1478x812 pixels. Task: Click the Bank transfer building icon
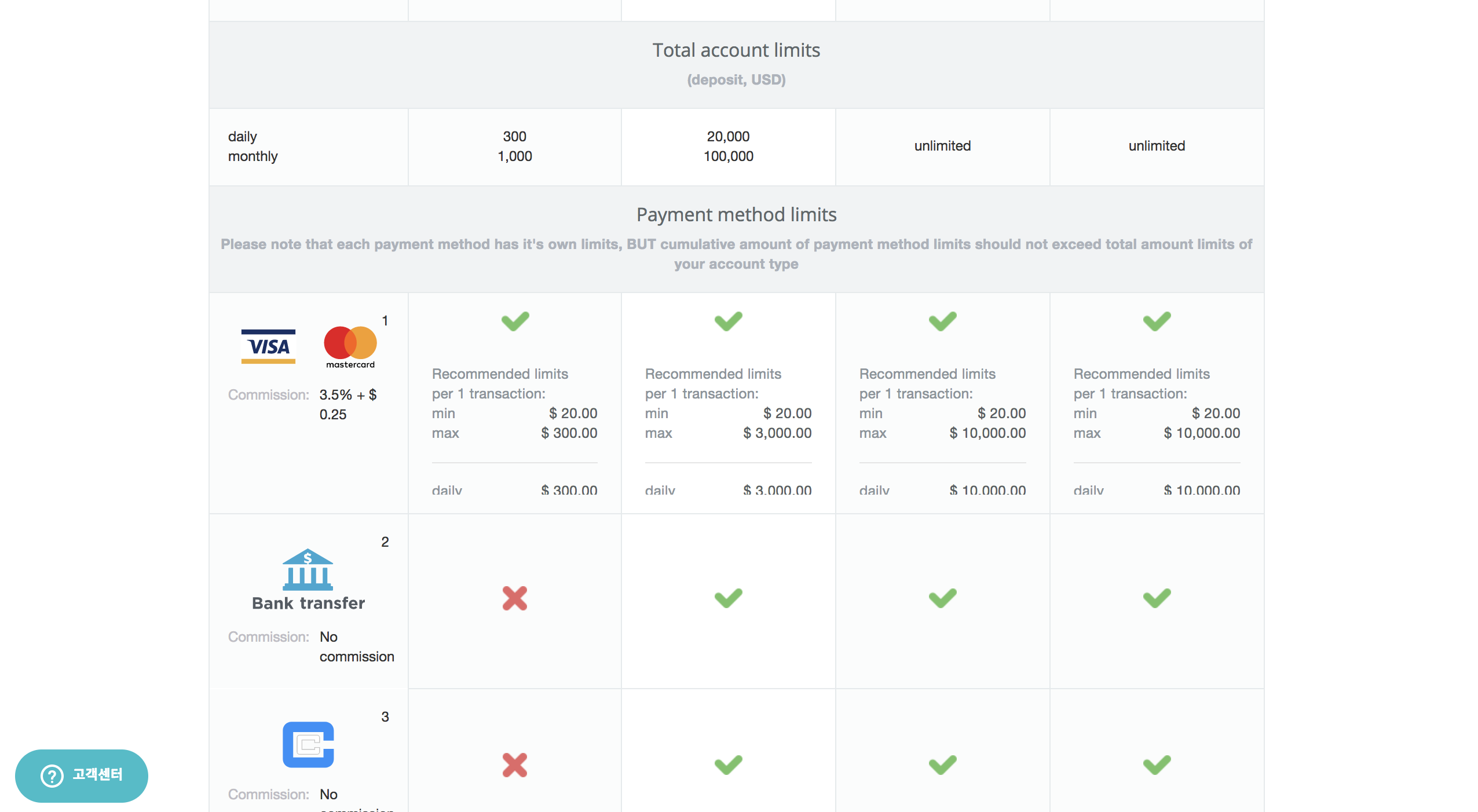pyautogui.click(x=308, y=569)
